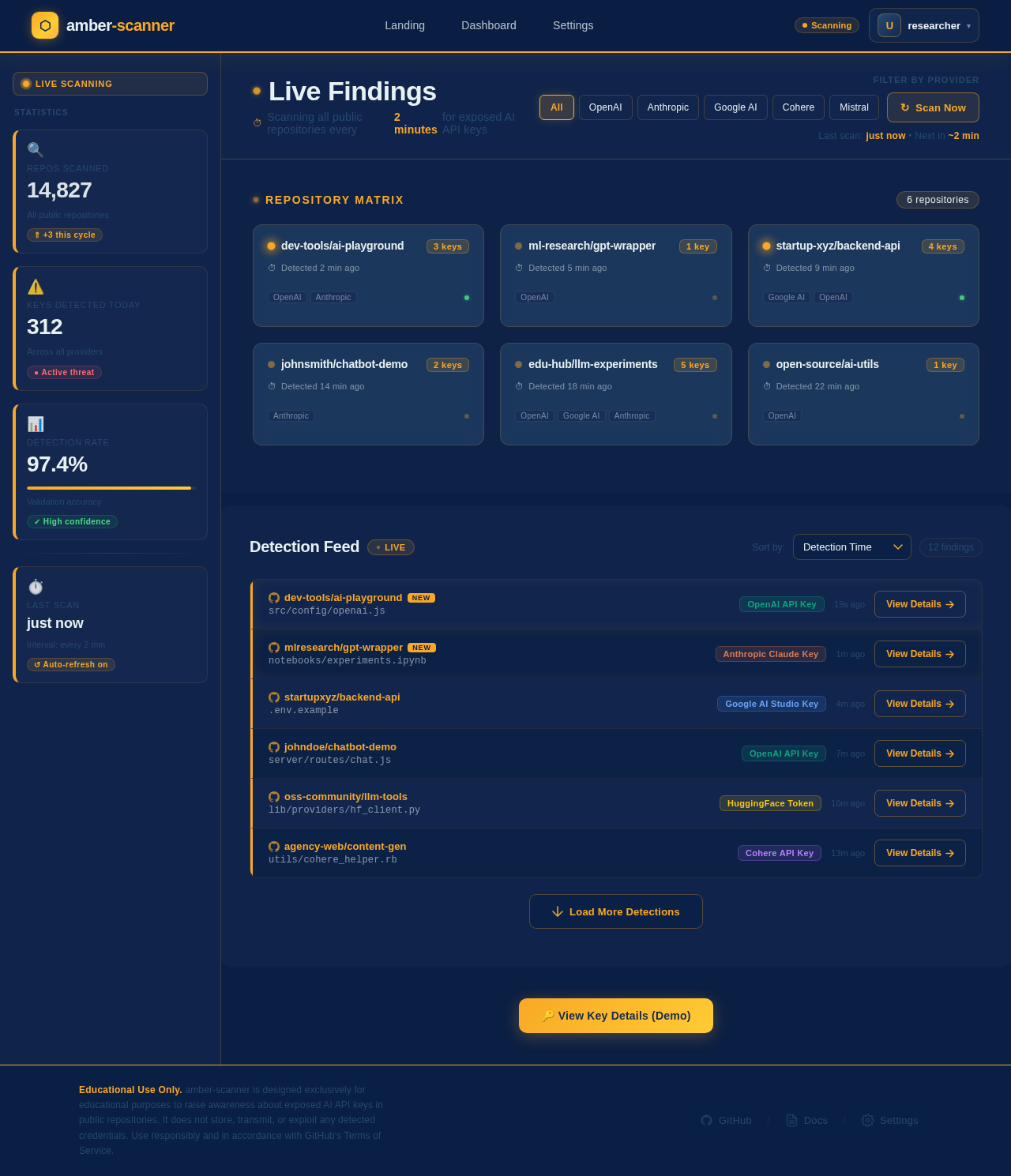Click the clock icon in open-source/ai-utils matrix card

[767, 386]
